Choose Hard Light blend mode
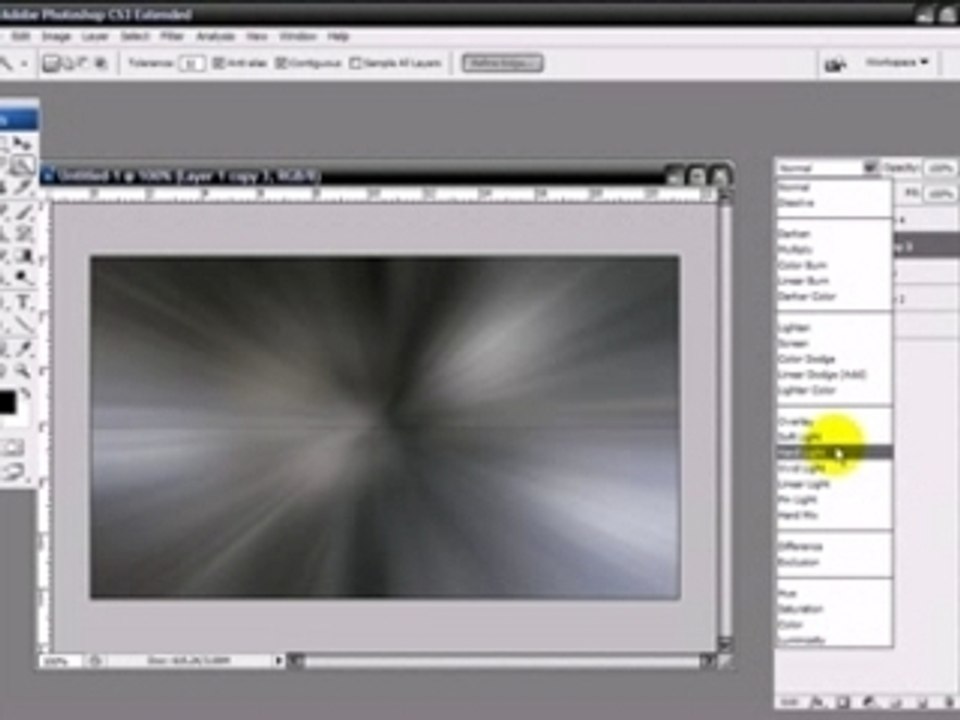The image size is (960, 720). tap(834, 452)
